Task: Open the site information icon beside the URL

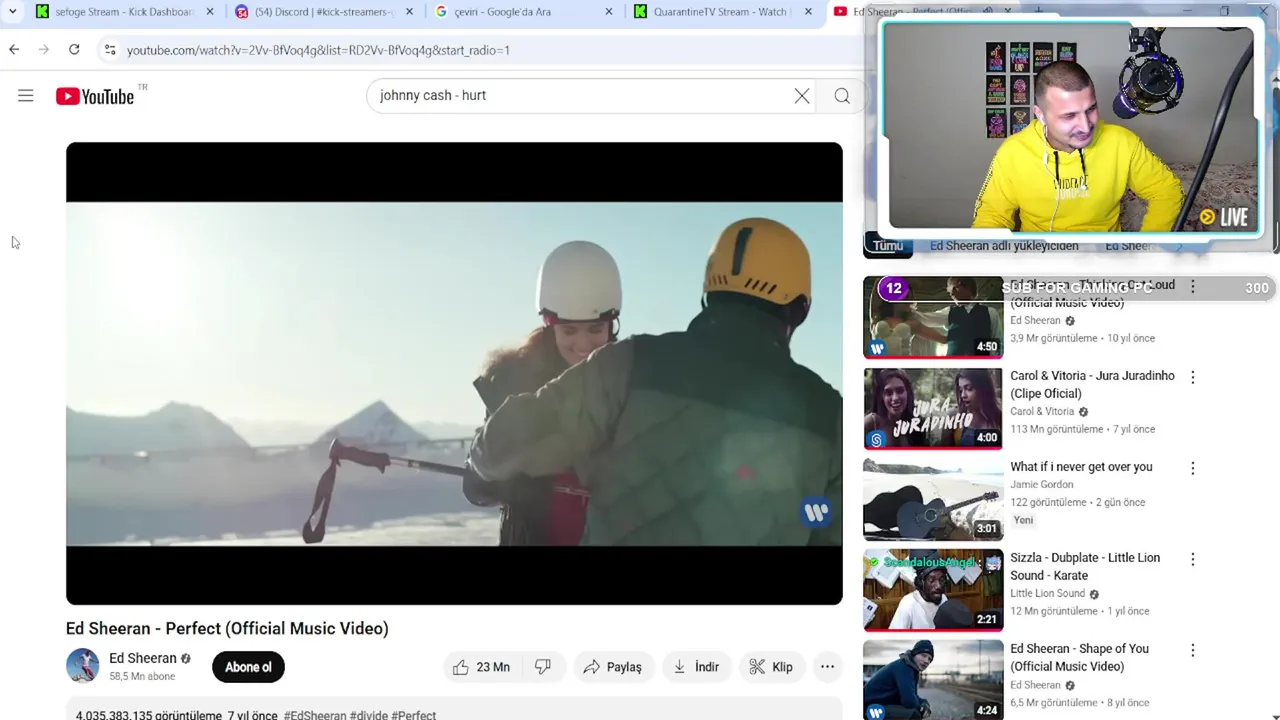Action: (x=109, y=50)
